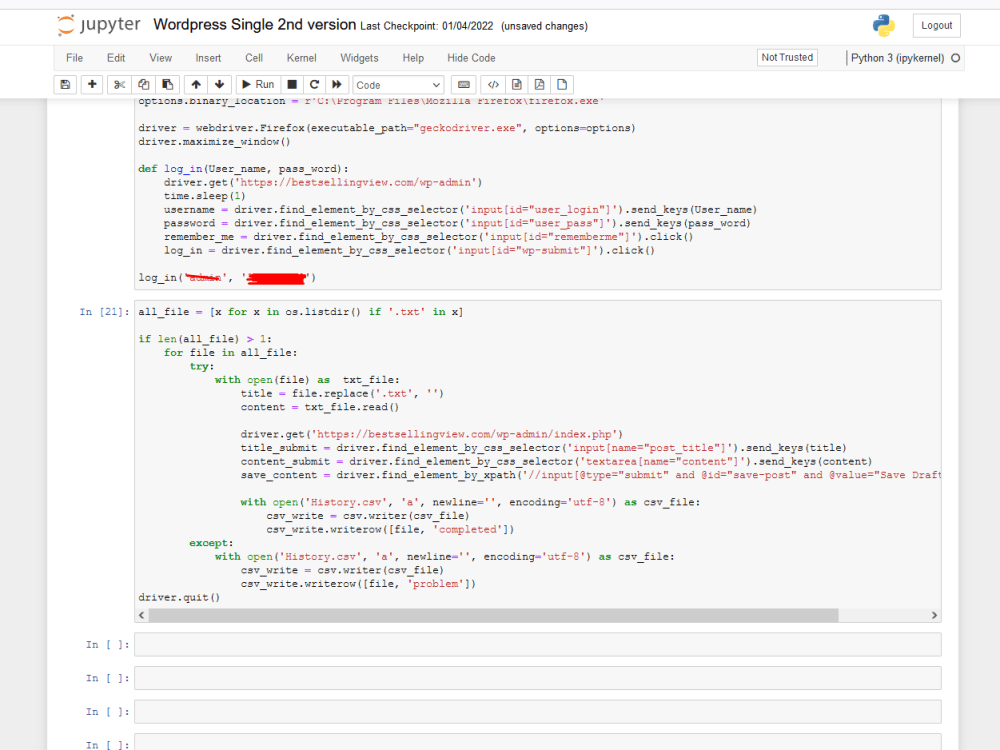Click the Not Trusted button
Image resolution: width=1000 pixels, height=750 pixels.
click(x=787, y=57)
